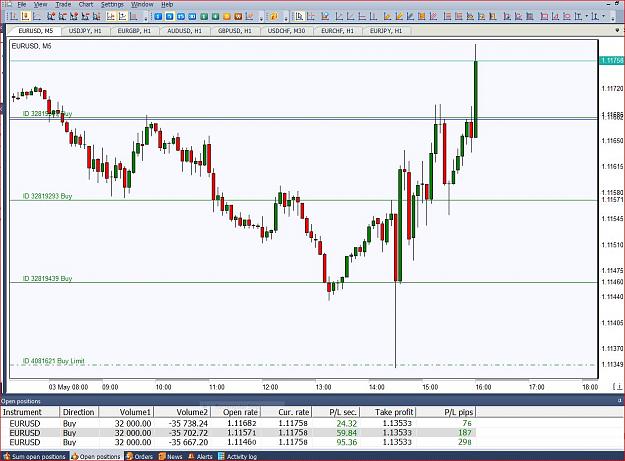Click the chart scroll icon at the time axis end
This screenshot has height=461, width=625.
coord(617,386)
